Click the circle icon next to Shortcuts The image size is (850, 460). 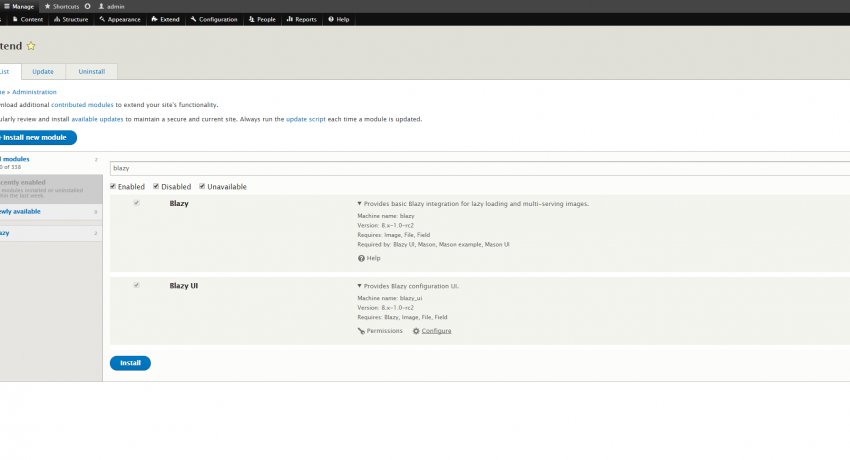(x=87, y=7)
